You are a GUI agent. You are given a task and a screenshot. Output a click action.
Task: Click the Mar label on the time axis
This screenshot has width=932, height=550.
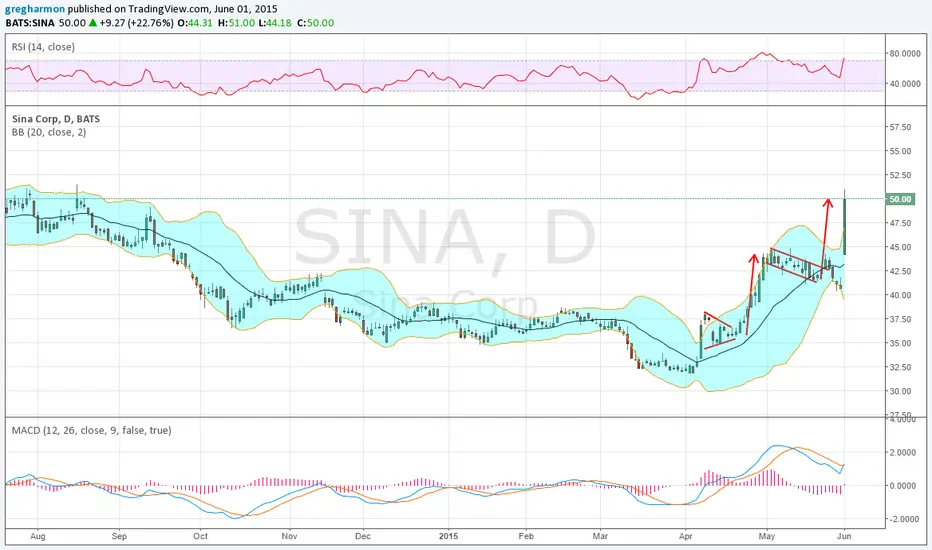click(600, 536)
